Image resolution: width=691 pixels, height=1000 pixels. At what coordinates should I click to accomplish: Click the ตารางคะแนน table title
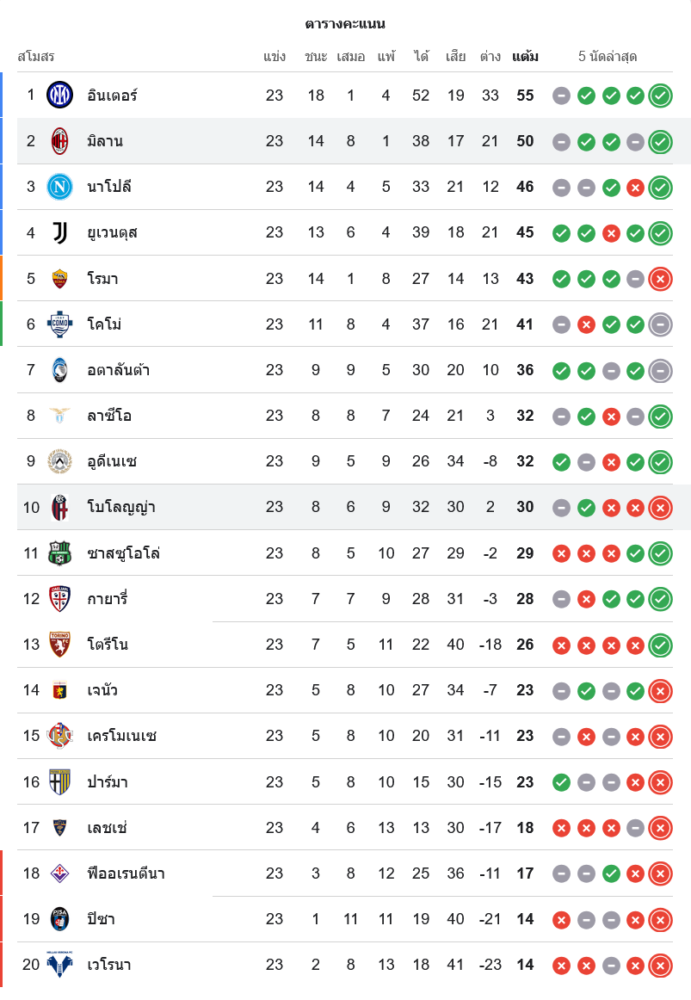point(345,24)
